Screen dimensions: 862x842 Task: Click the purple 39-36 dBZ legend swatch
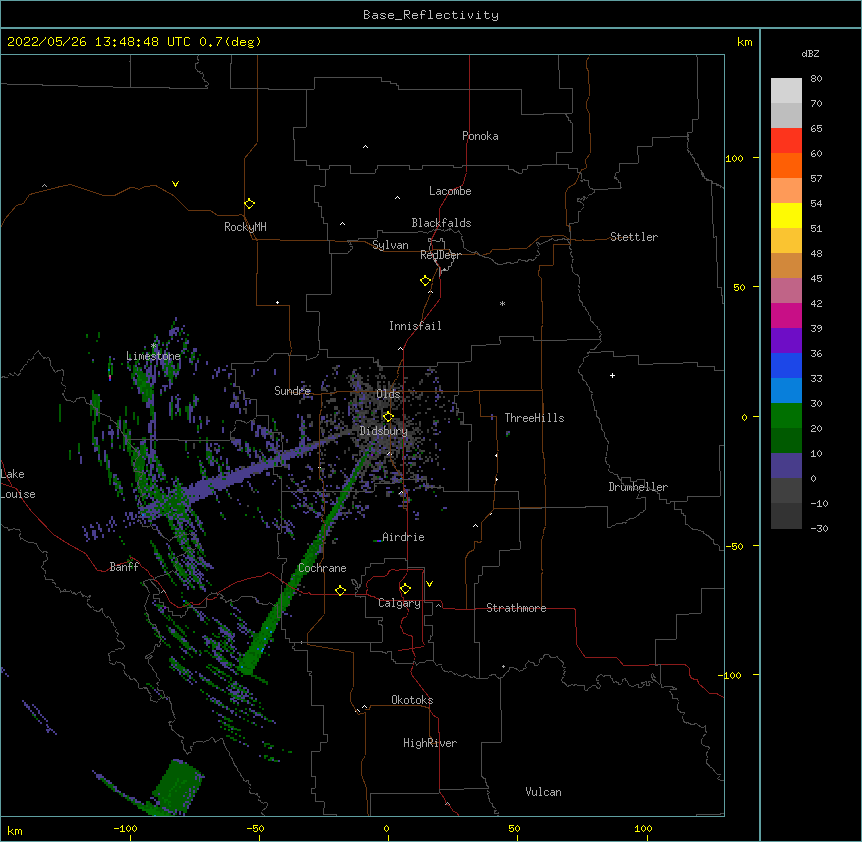[x=786, y=341]
